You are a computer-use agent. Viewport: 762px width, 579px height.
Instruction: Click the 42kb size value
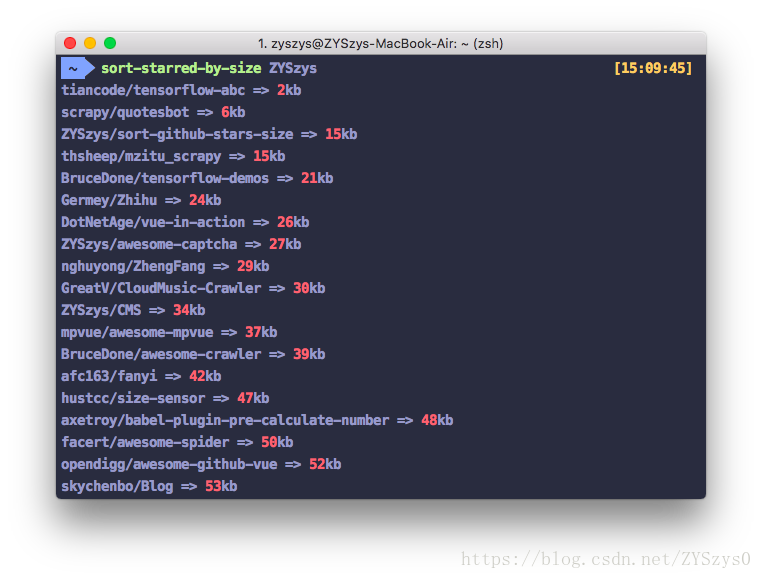pos(205,376)
